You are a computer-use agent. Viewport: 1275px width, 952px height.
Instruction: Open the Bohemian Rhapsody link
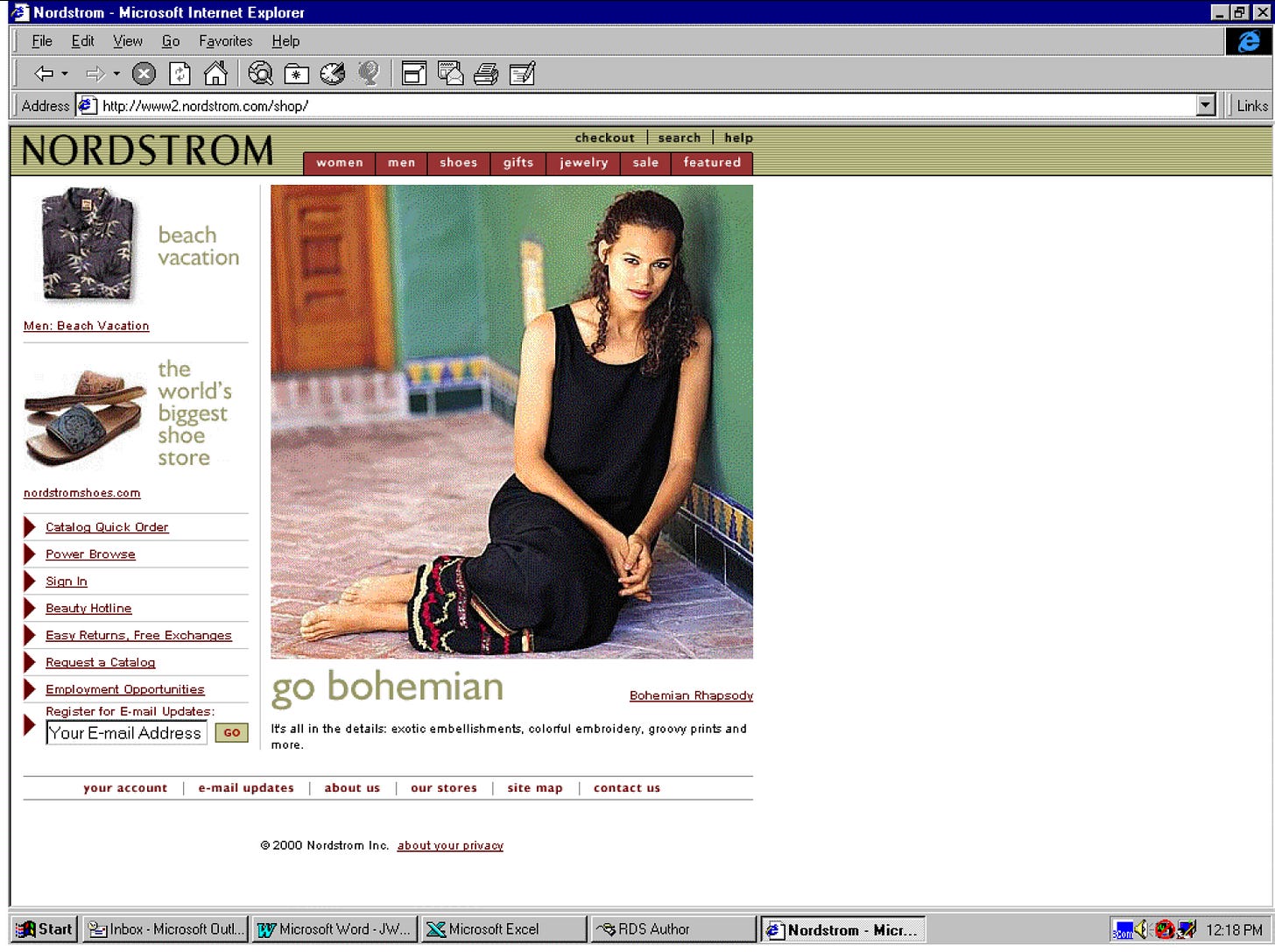[691, 696]
